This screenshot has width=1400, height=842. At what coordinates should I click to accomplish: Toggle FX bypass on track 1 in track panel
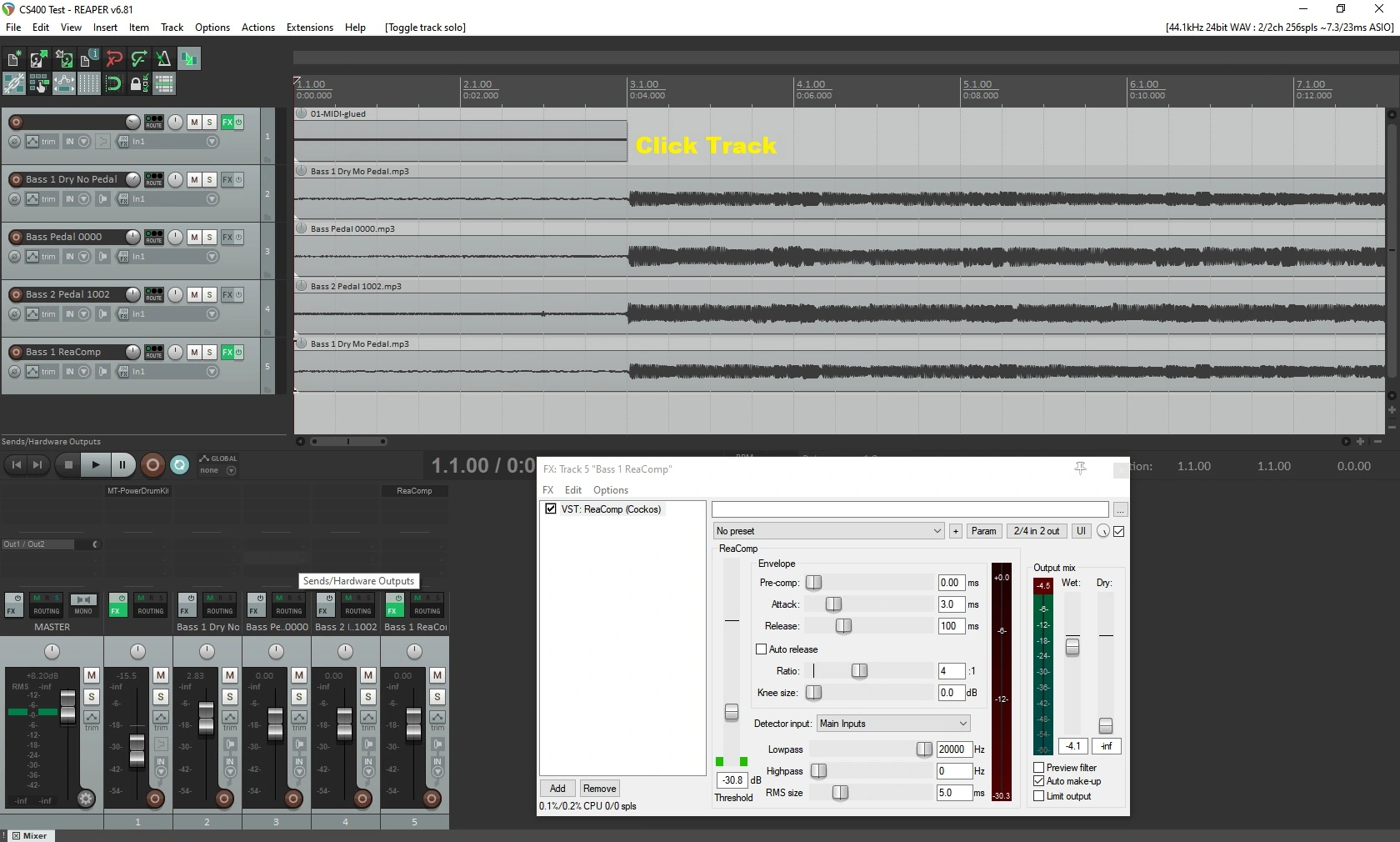tap(238, 122)
